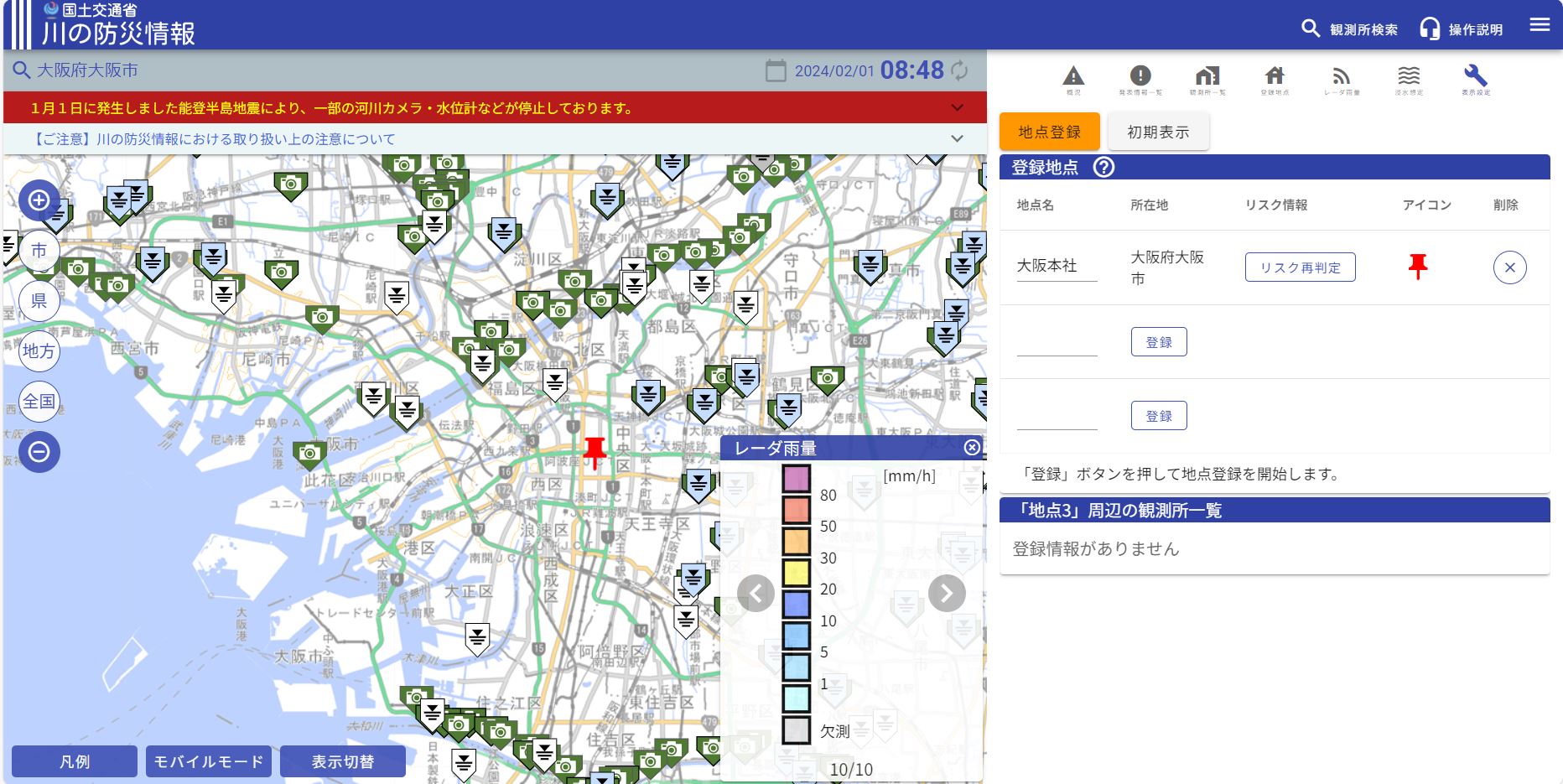Open the hamburger menu in header

click(1540, 25)
